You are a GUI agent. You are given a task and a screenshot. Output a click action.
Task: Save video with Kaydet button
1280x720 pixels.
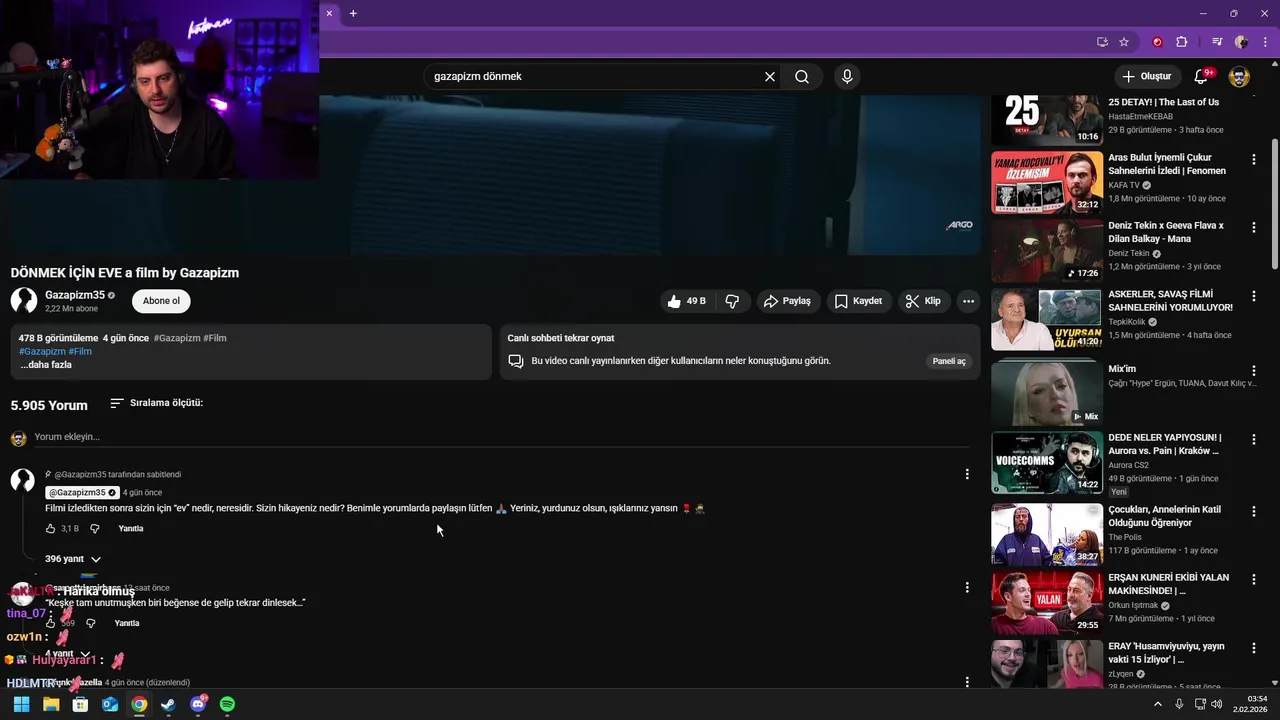[858, 301]
